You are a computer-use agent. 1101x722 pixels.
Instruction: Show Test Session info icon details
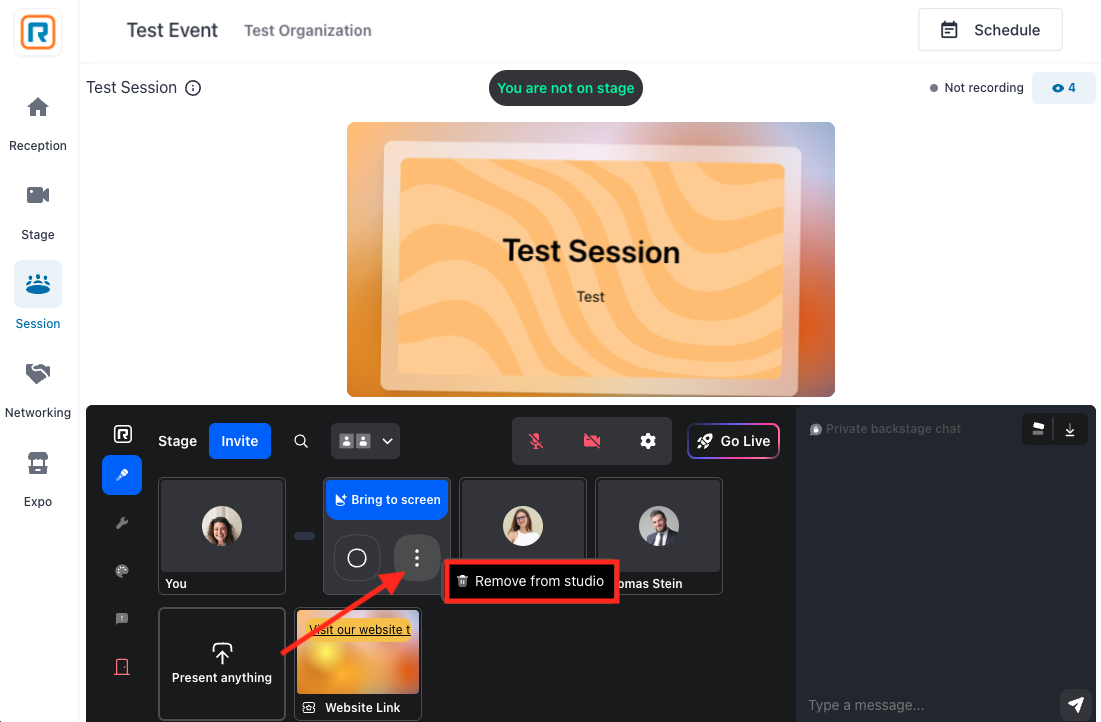point(193,88)
